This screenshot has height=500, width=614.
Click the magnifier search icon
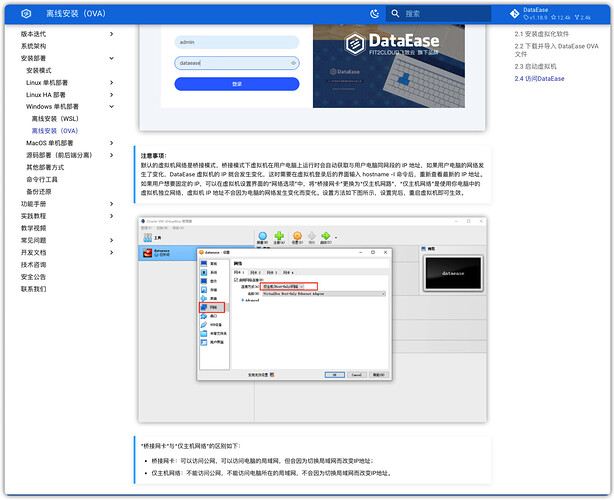click(x=395, y=14)
